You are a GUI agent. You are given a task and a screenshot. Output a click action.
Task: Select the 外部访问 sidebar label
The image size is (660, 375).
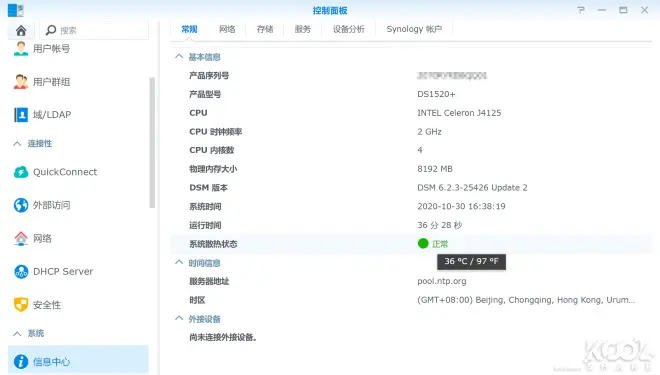52,205
